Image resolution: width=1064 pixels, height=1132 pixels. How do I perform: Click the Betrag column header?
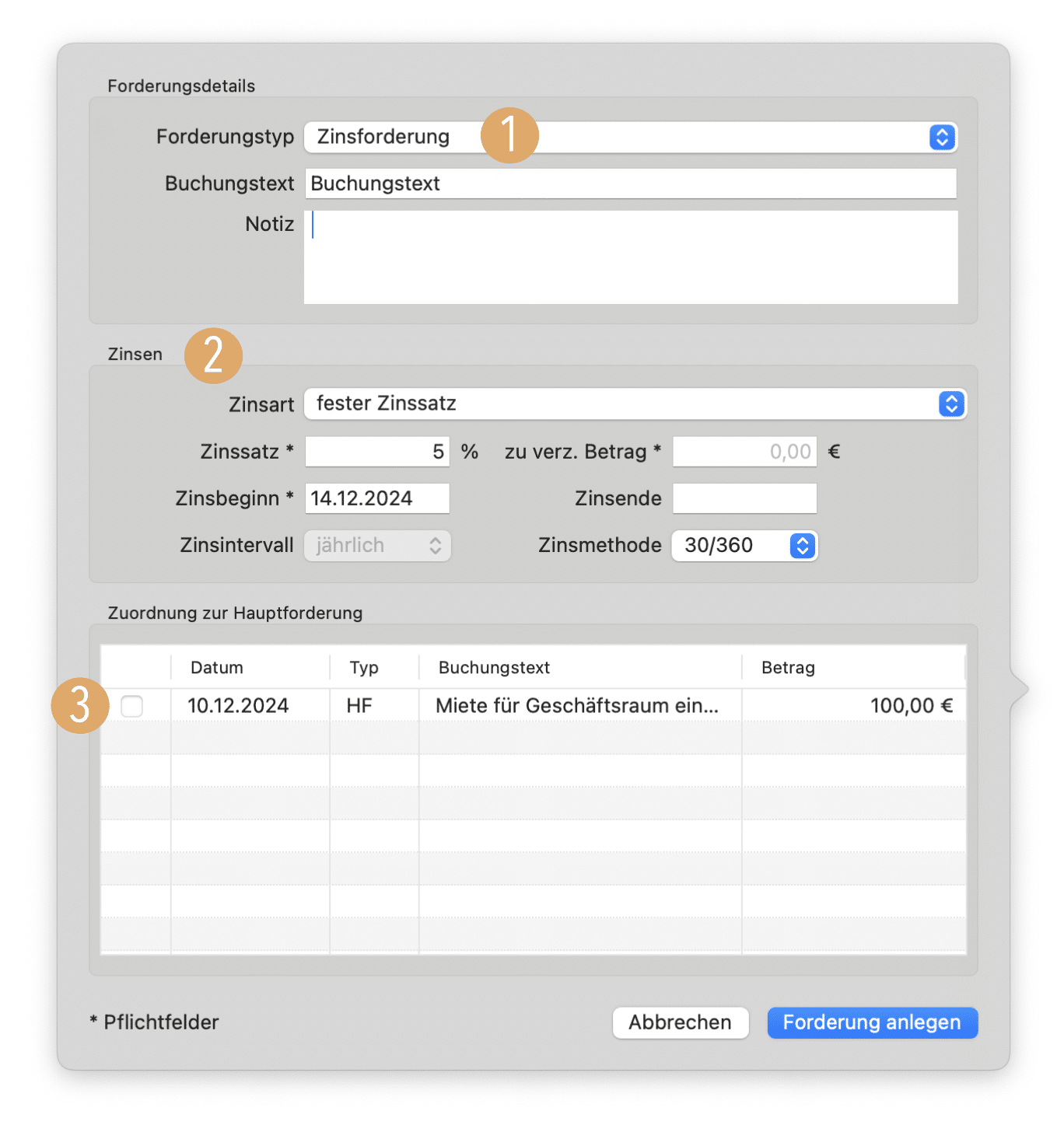click(x=853, y=668)
